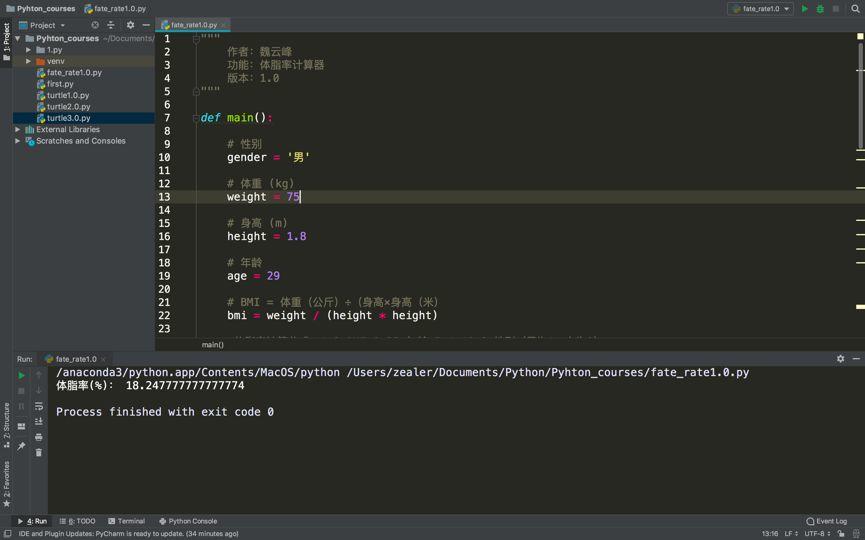Click the locate/scroll-from-source icon in Project panel

coord(95,25)
